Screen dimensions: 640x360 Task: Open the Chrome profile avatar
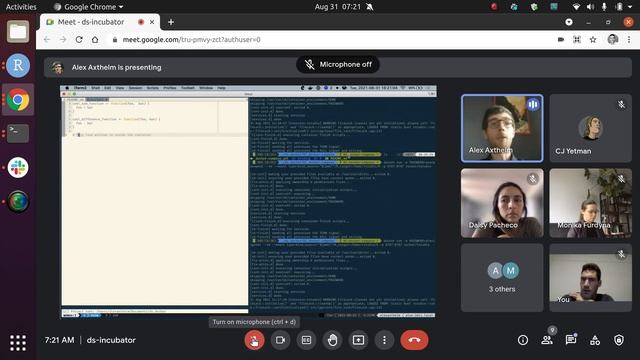click(613, 40)
